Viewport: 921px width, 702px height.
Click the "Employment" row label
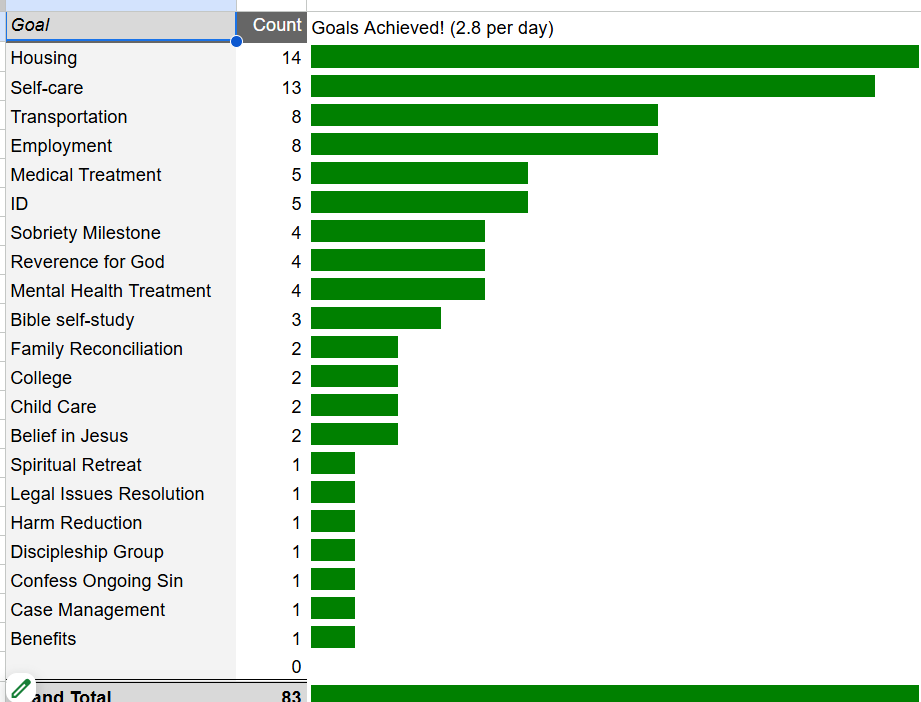61,145
